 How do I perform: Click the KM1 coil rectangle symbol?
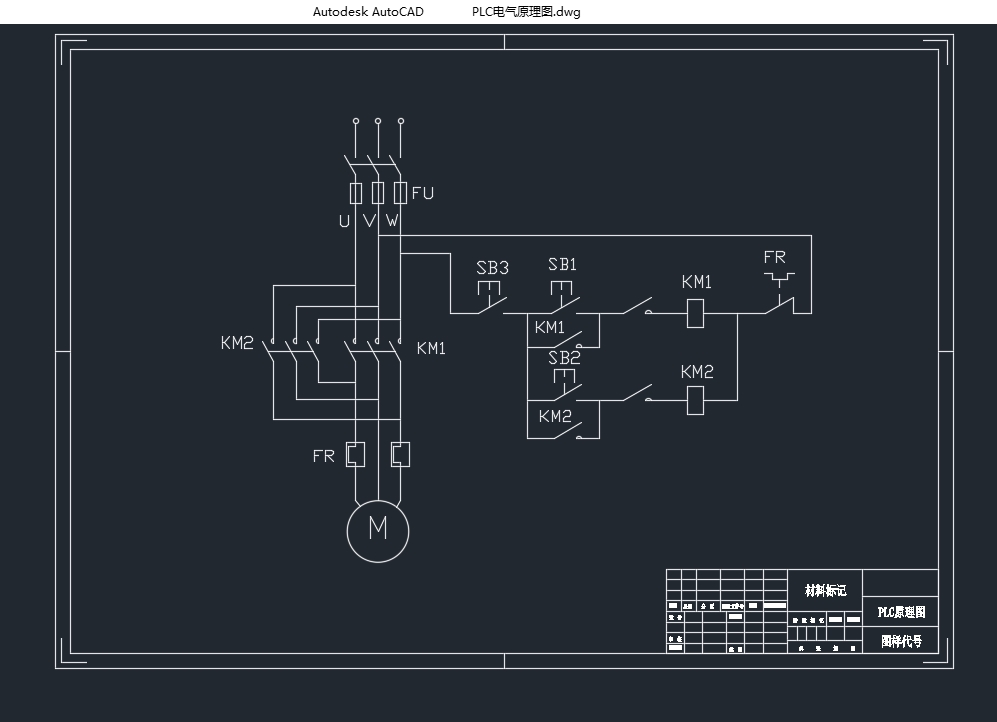pos(697,314)
